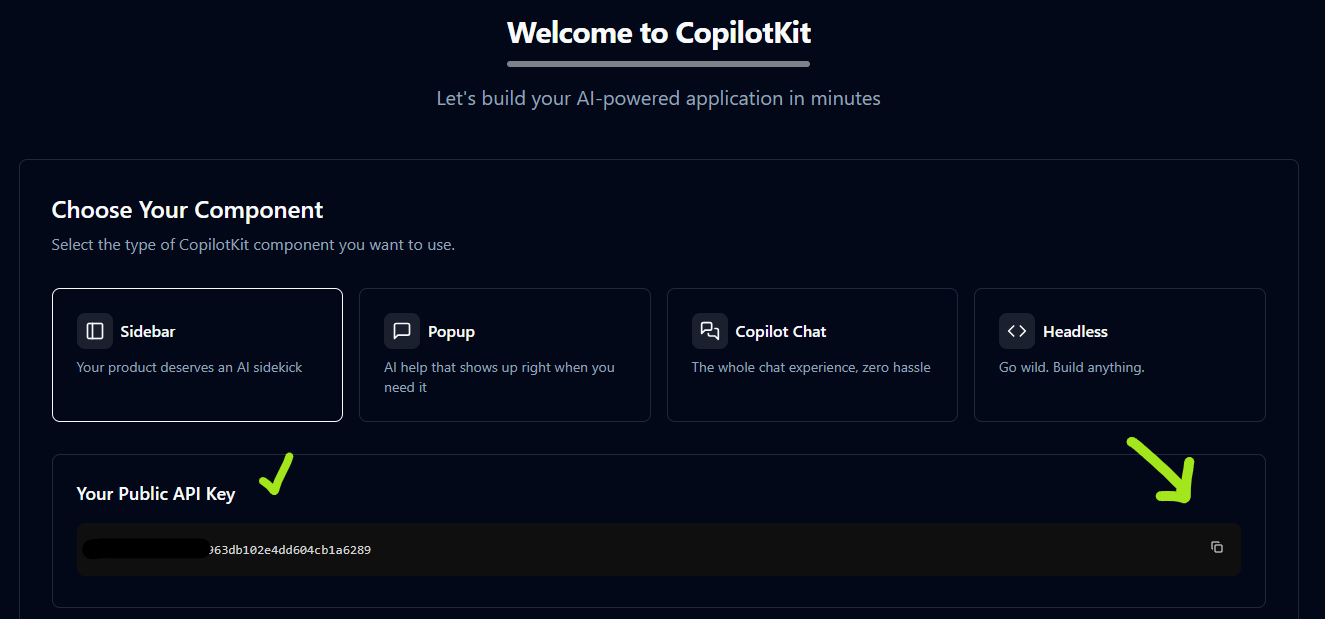Click the Copilot Chat bubbles icon

710,331
